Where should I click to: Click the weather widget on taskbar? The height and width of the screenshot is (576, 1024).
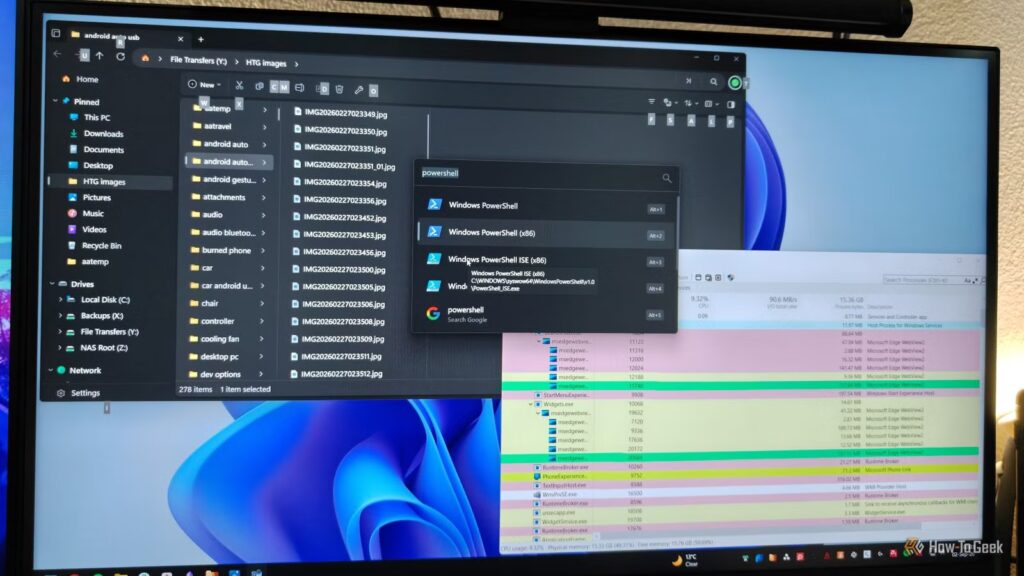click(x=686, y=560)
